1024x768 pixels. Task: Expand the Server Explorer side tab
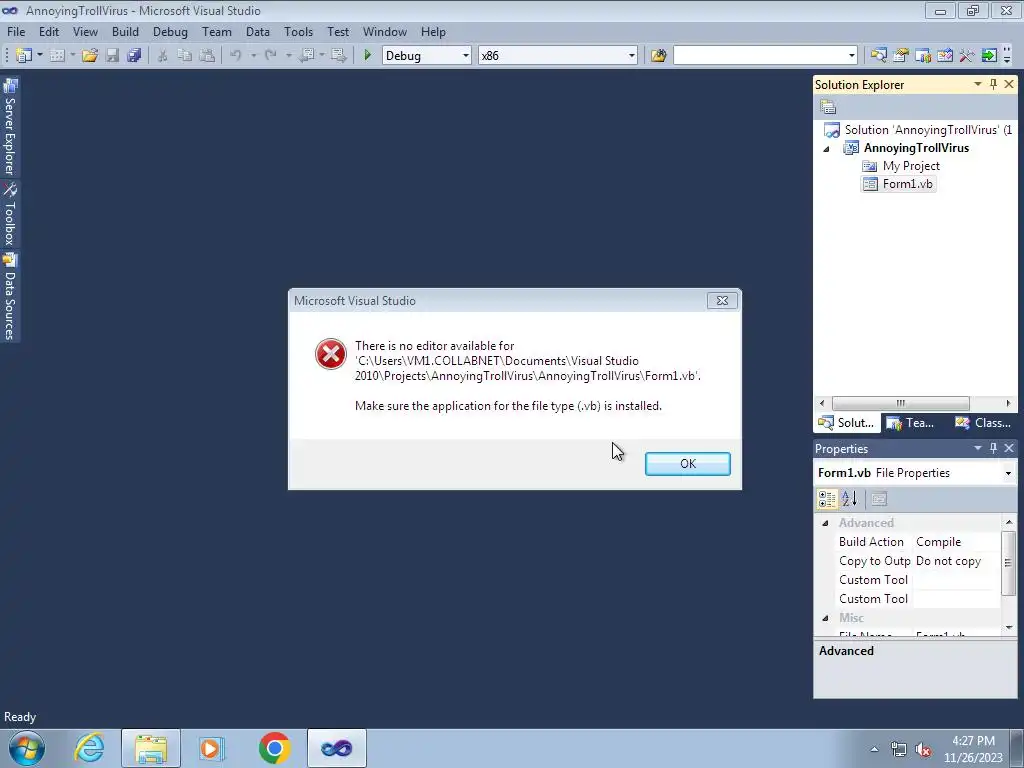(10, 127)
